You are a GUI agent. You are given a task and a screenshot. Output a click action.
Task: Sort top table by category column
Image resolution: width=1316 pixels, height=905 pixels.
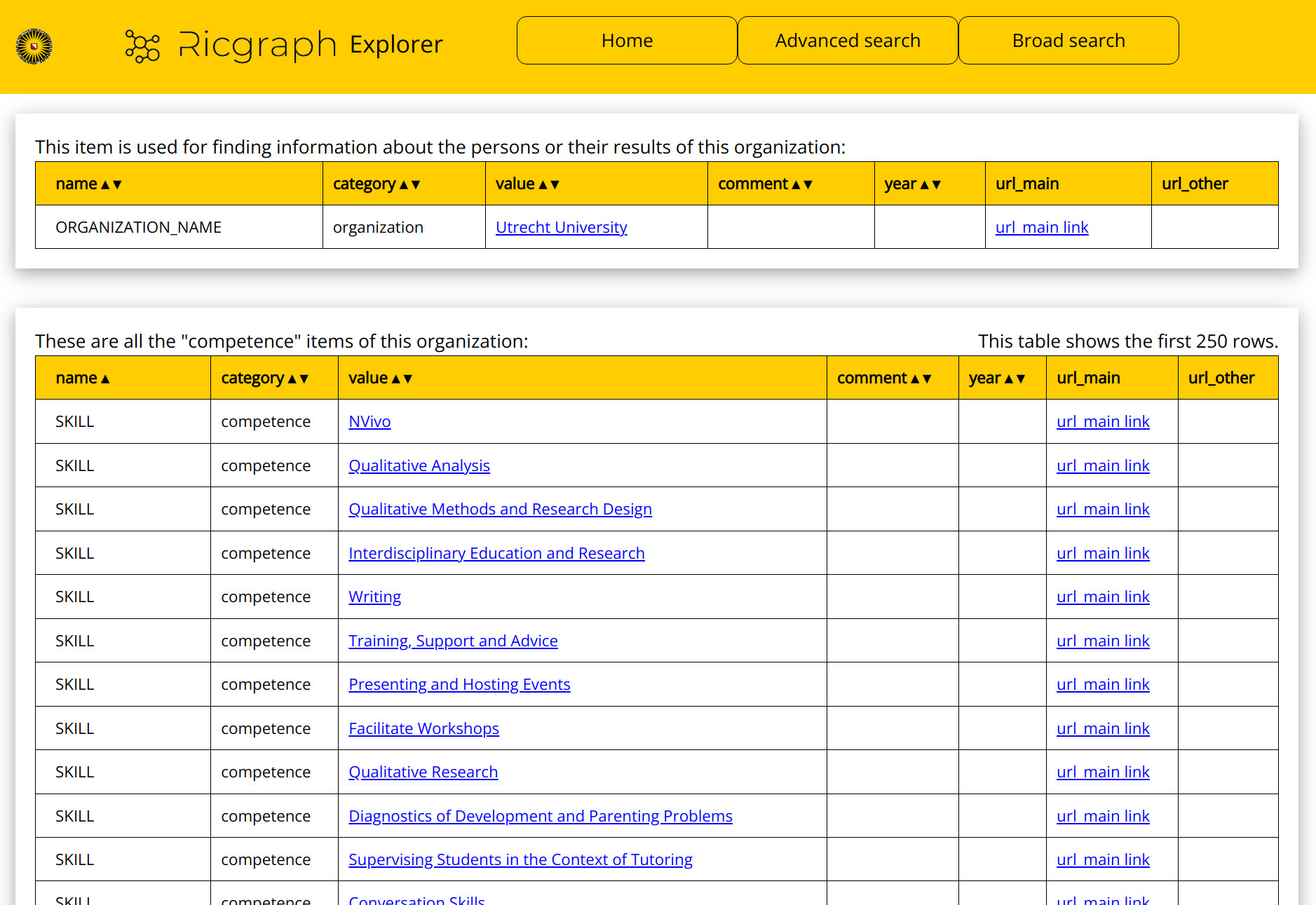(376, 184)
